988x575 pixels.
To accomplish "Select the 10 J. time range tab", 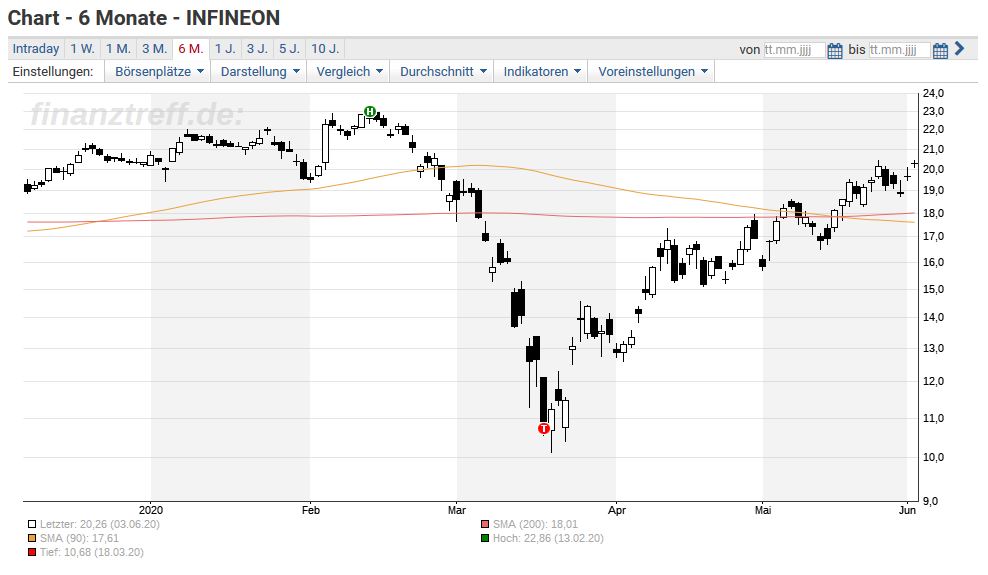I will [325, 49].
